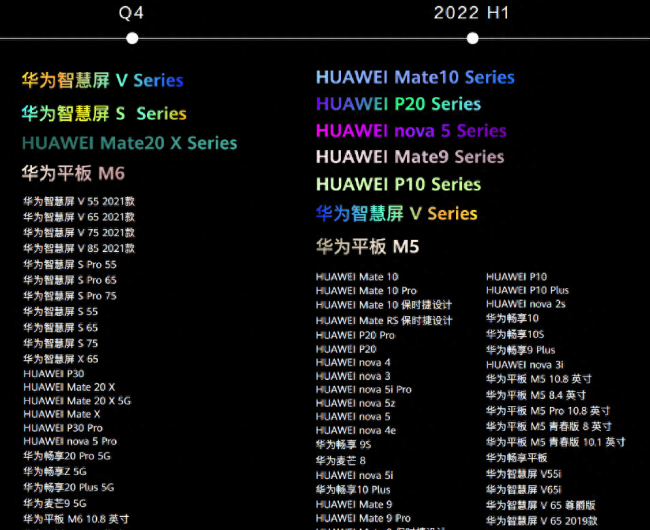Select 华为畅享 9S entry

click(x=343, y=445)
